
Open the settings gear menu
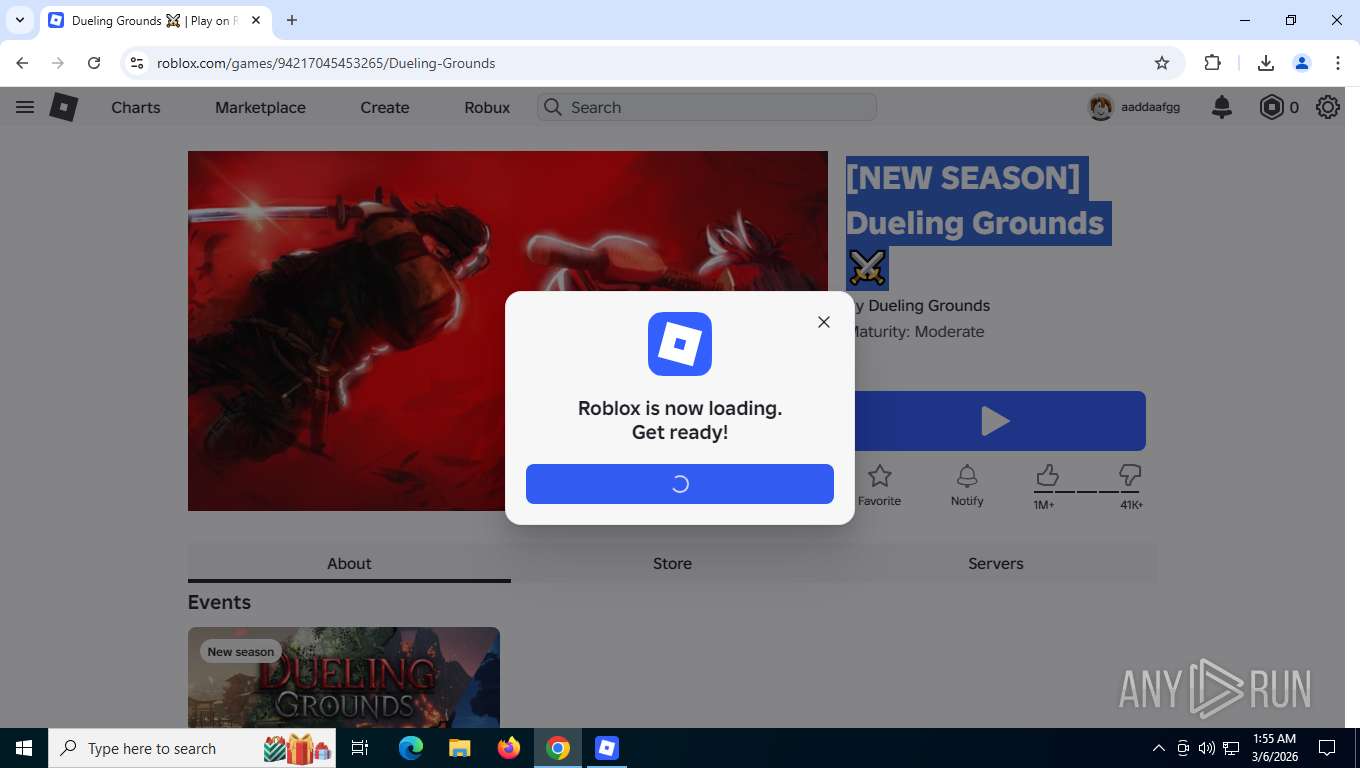pos(1328,107)
